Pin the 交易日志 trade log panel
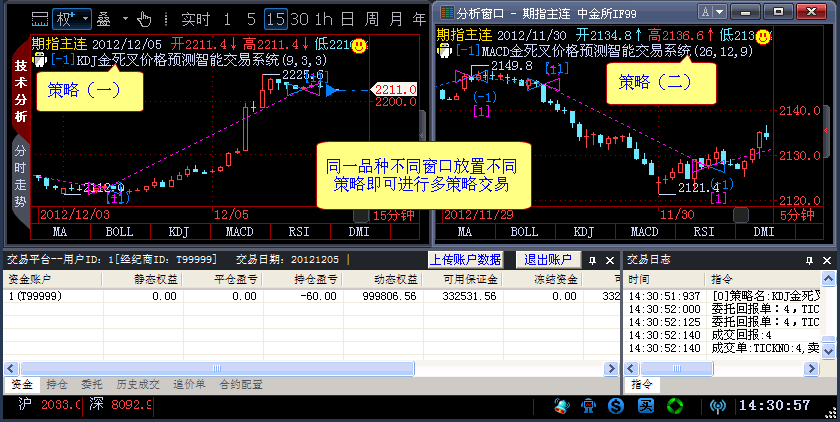 [x=810, y=260]
